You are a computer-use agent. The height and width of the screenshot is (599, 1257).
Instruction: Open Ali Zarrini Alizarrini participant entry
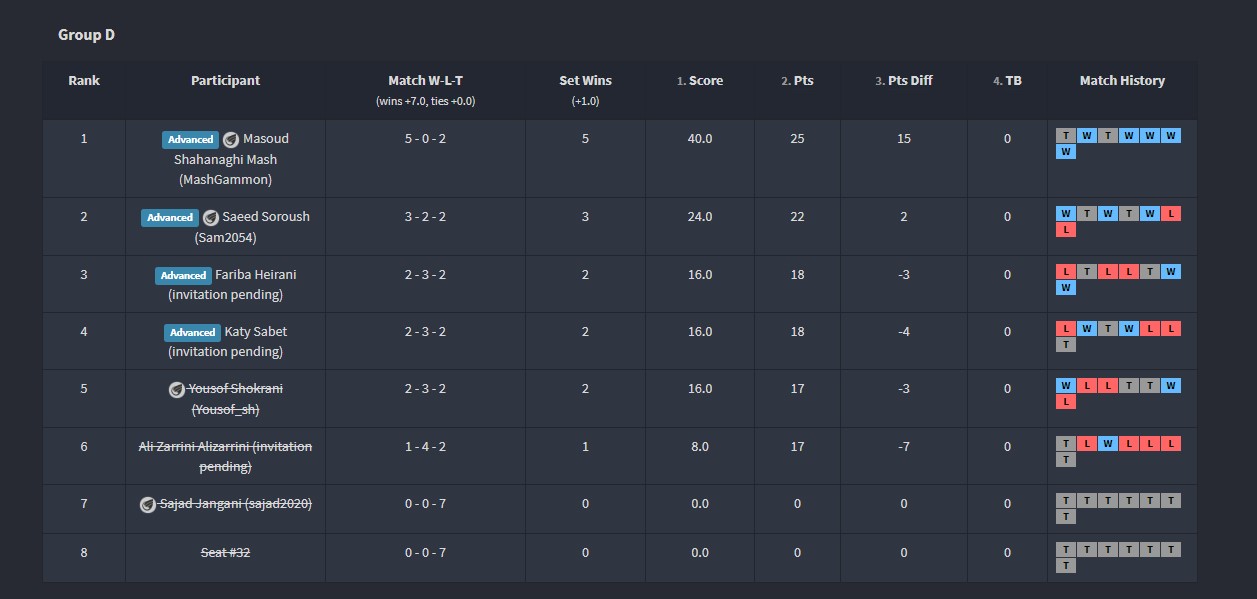[225, 456]
